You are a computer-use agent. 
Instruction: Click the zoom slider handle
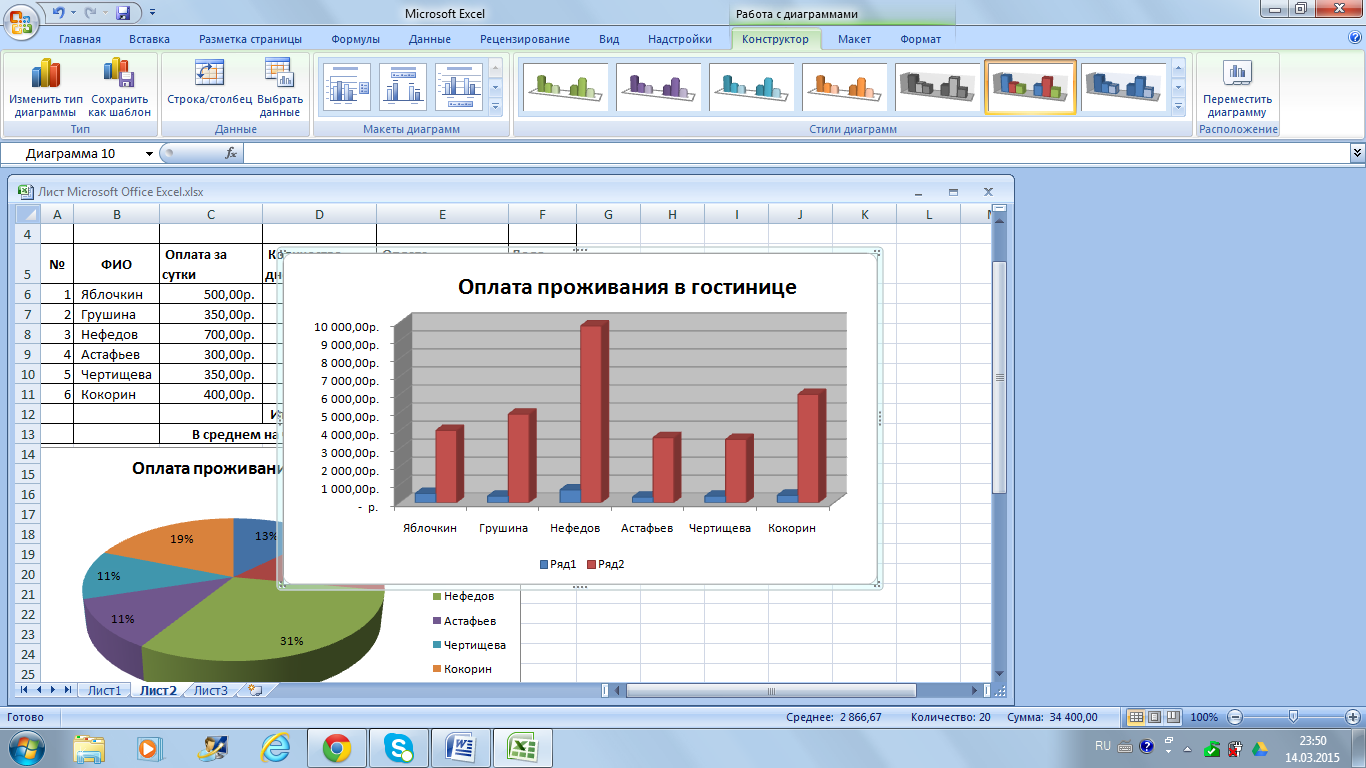(1294, 717)
